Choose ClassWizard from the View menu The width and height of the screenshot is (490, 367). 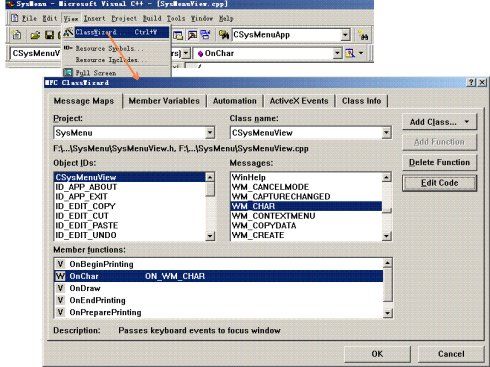click(116, 32)
